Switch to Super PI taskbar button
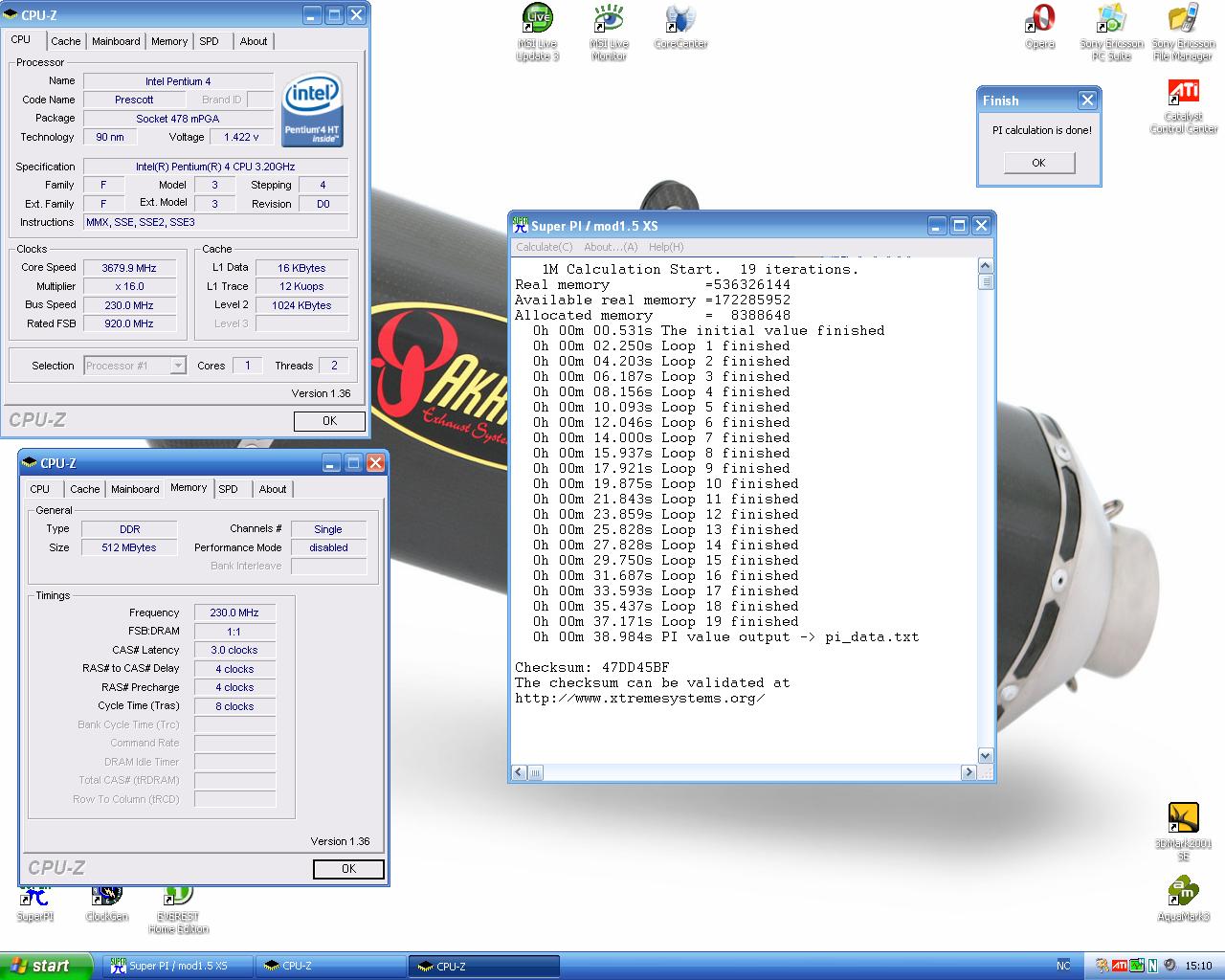Viewport: 1225px width, 980px height. [x=178, y=966]
